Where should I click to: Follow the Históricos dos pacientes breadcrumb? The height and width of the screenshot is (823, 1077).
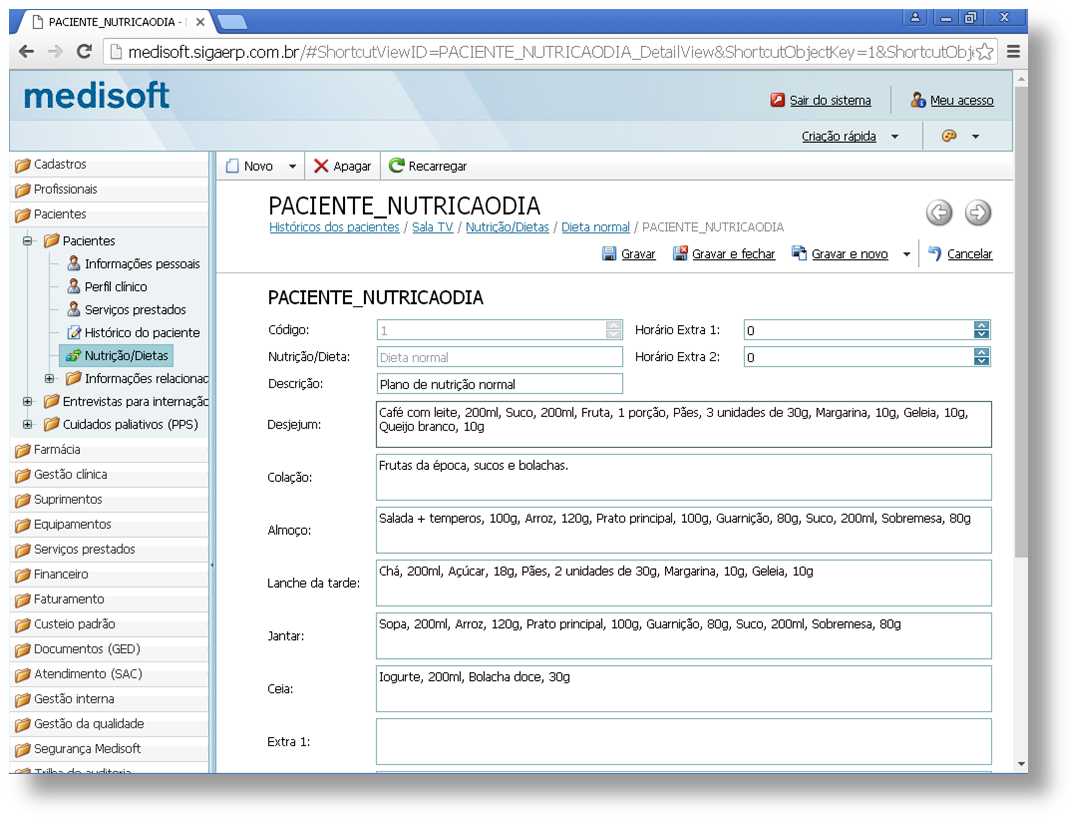click(x=334, y=227)
